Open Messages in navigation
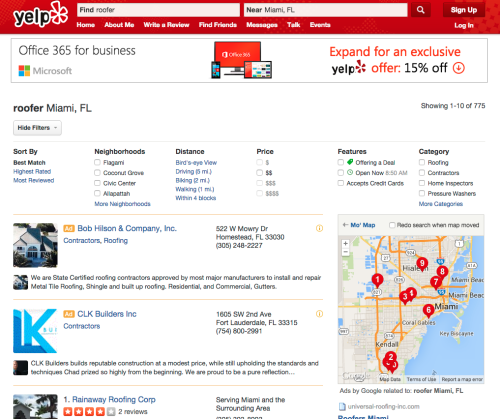Viewport: 500px width, 419px height. click(x=262, y=25)
